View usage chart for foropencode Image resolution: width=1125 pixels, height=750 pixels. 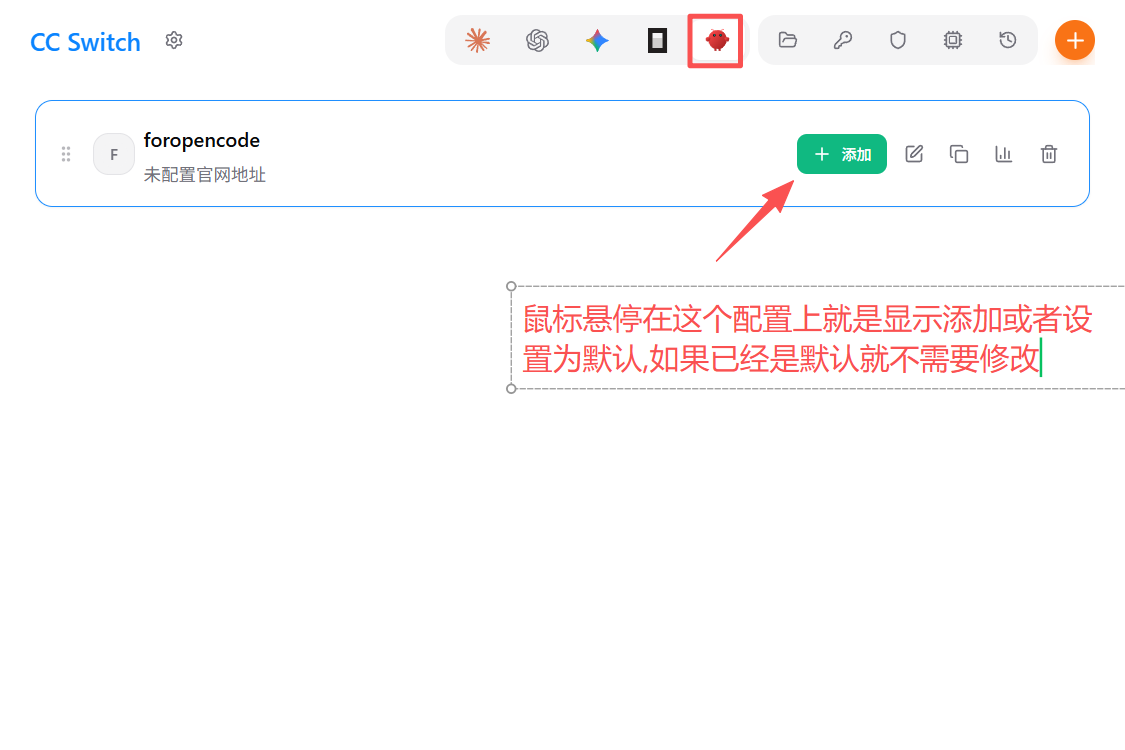1004,154
